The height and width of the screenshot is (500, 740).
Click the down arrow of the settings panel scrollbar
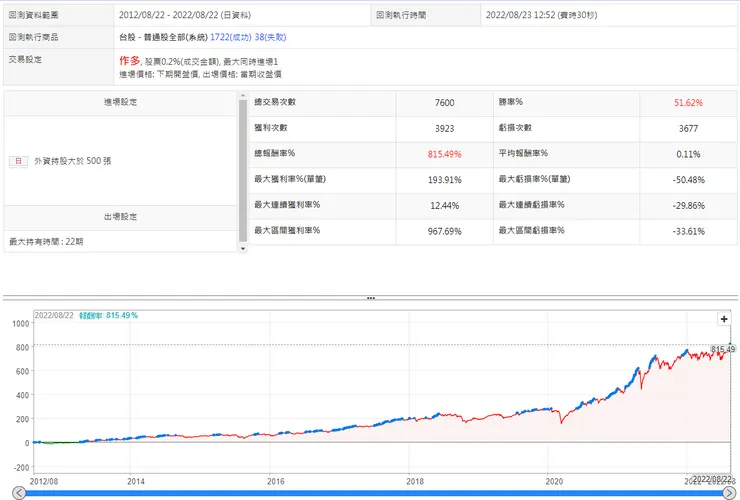pyautogui.click(x=243, y=248)
